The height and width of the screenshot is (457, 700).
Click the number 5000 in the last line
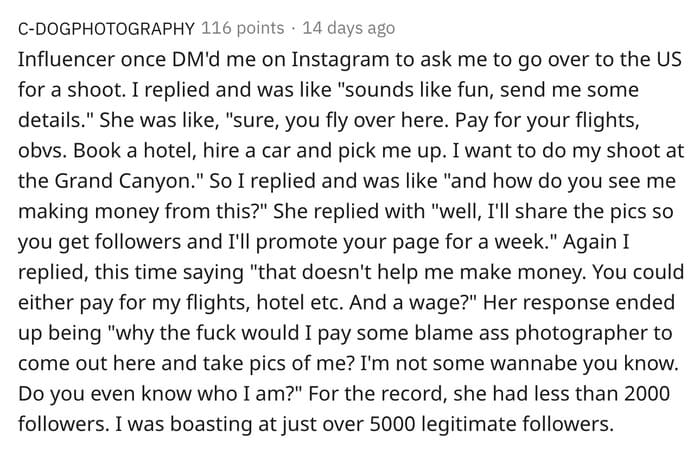tap(392, 424)
